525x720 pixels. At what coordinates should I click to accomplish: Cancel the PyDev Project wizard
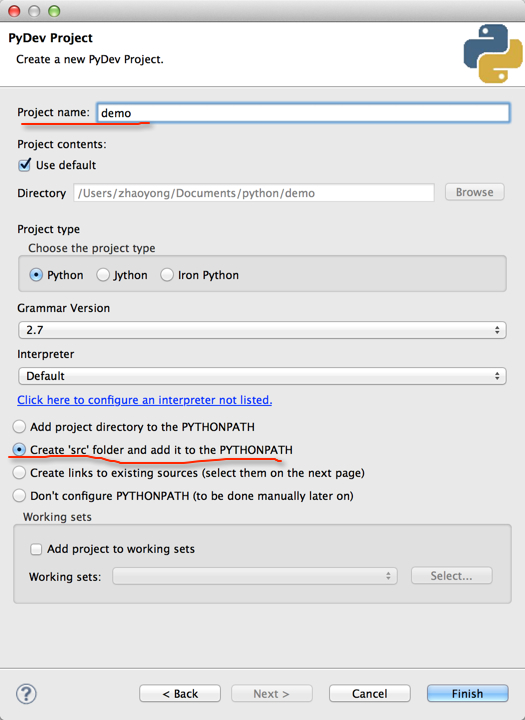tap(370, 693)
